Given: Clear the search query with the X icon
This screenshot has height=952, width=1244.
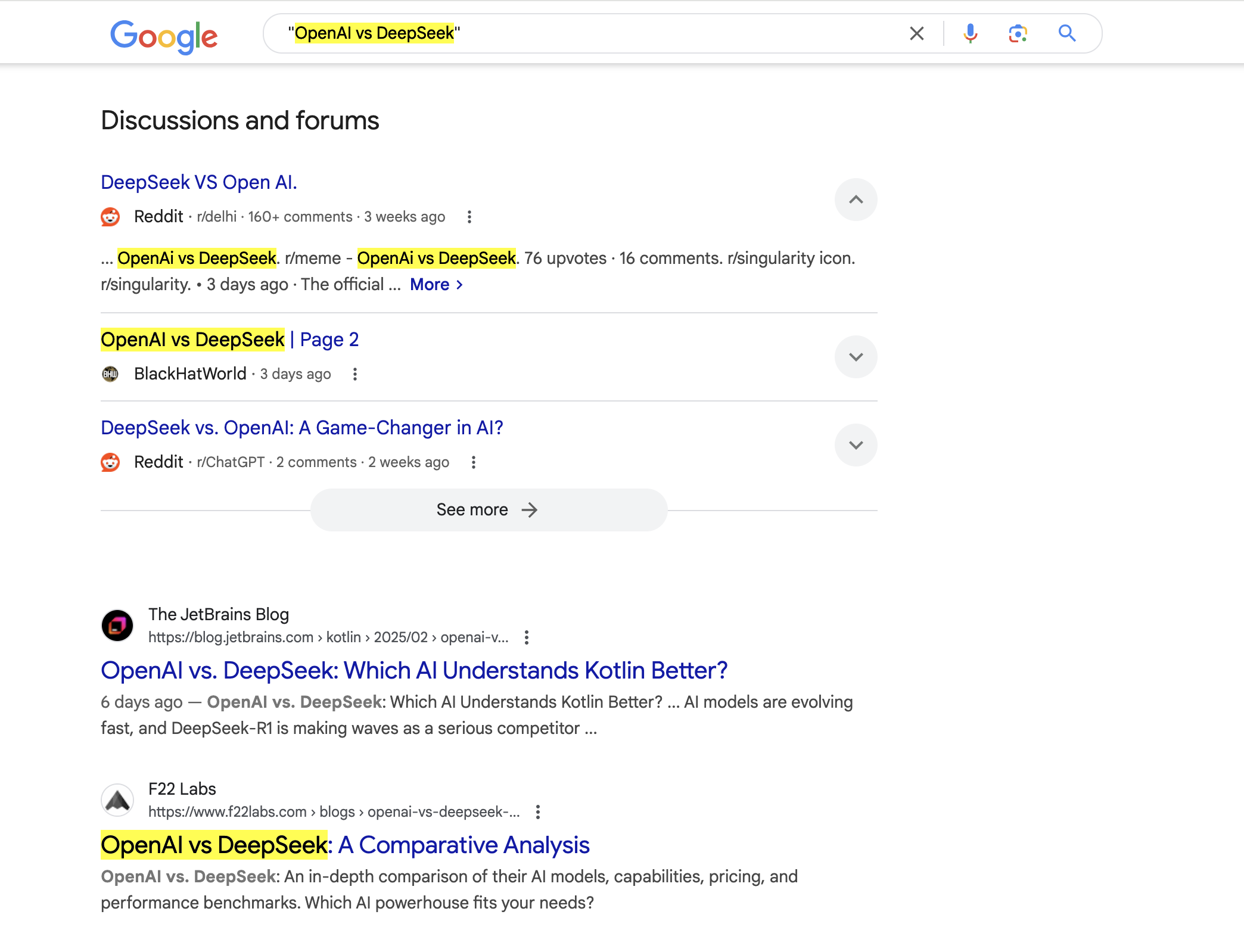Looking at the screenshot, I should tap(917, 33).
